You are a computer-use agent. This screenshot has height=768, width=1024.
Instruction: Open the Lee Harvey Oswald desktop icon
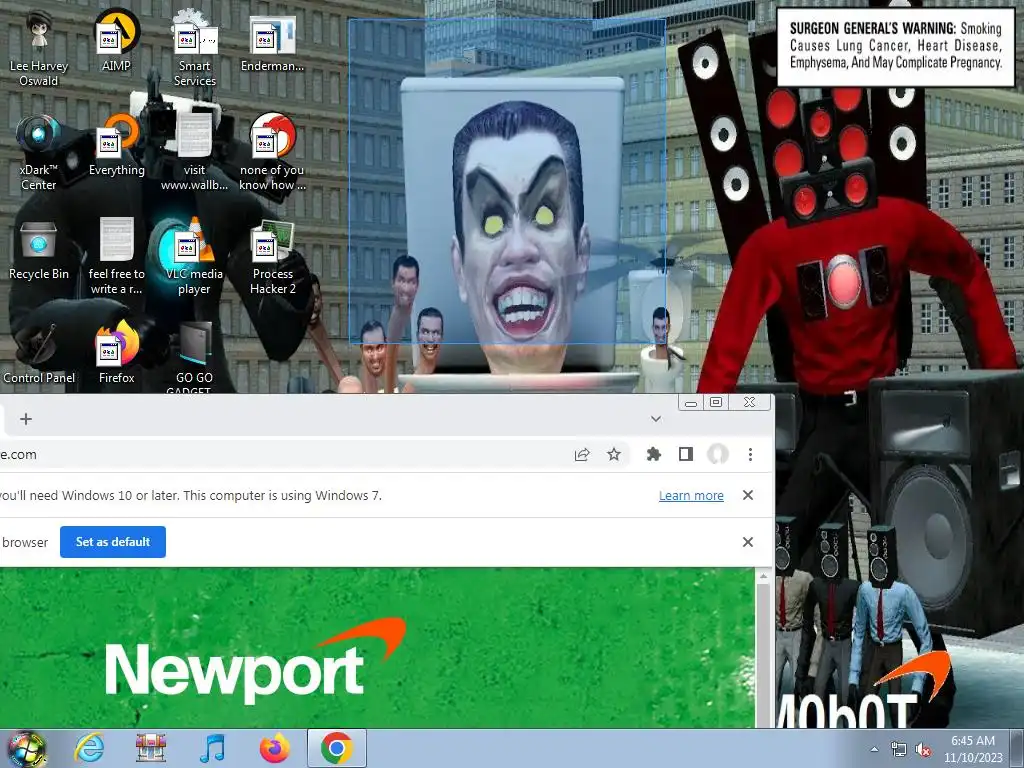coord(39,49)
